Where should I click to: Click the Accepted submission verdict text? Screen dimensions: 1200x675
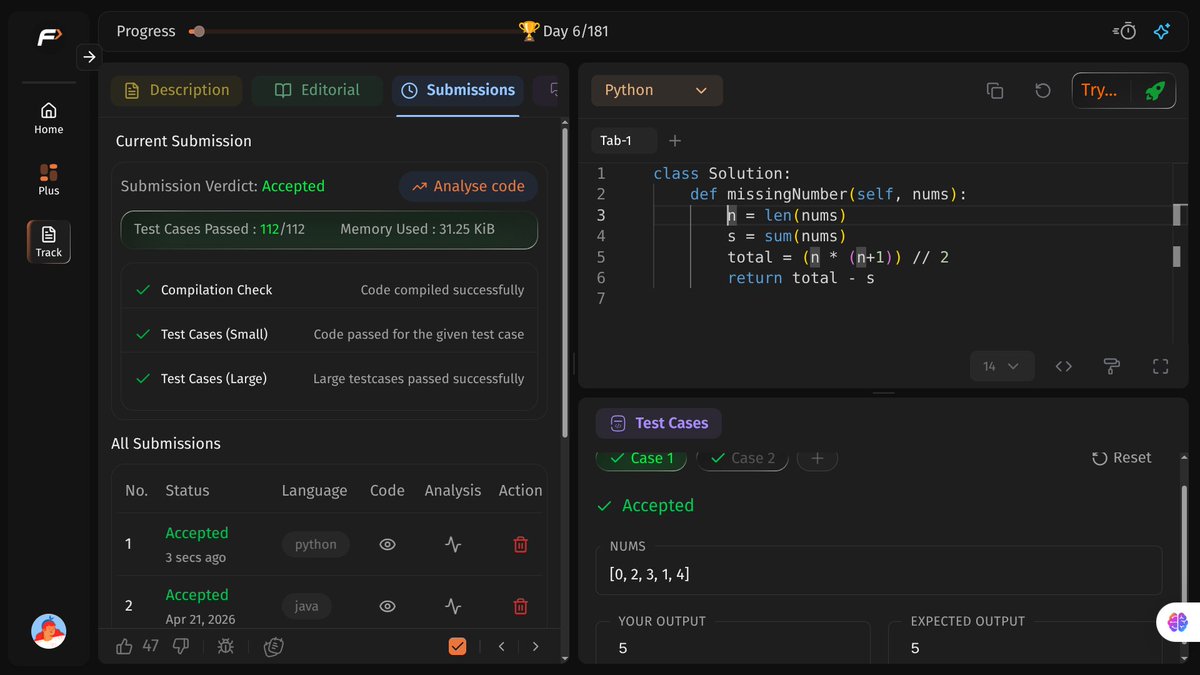click(293, 186)
